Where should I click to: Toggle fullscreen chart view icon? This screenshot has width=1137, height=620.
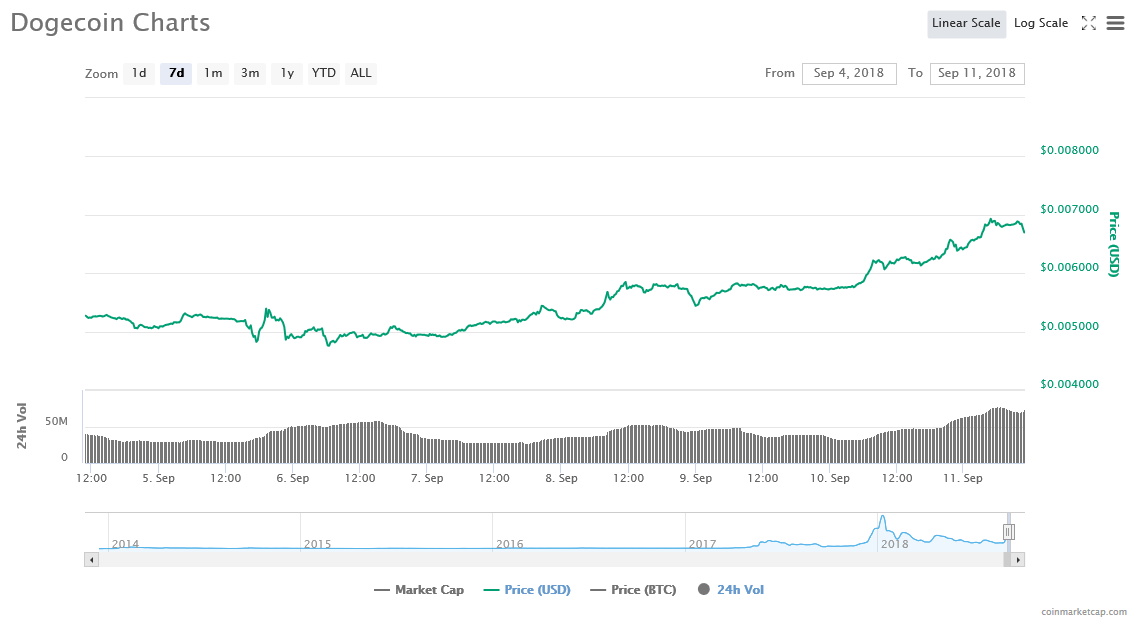[x=1088, y=23]
